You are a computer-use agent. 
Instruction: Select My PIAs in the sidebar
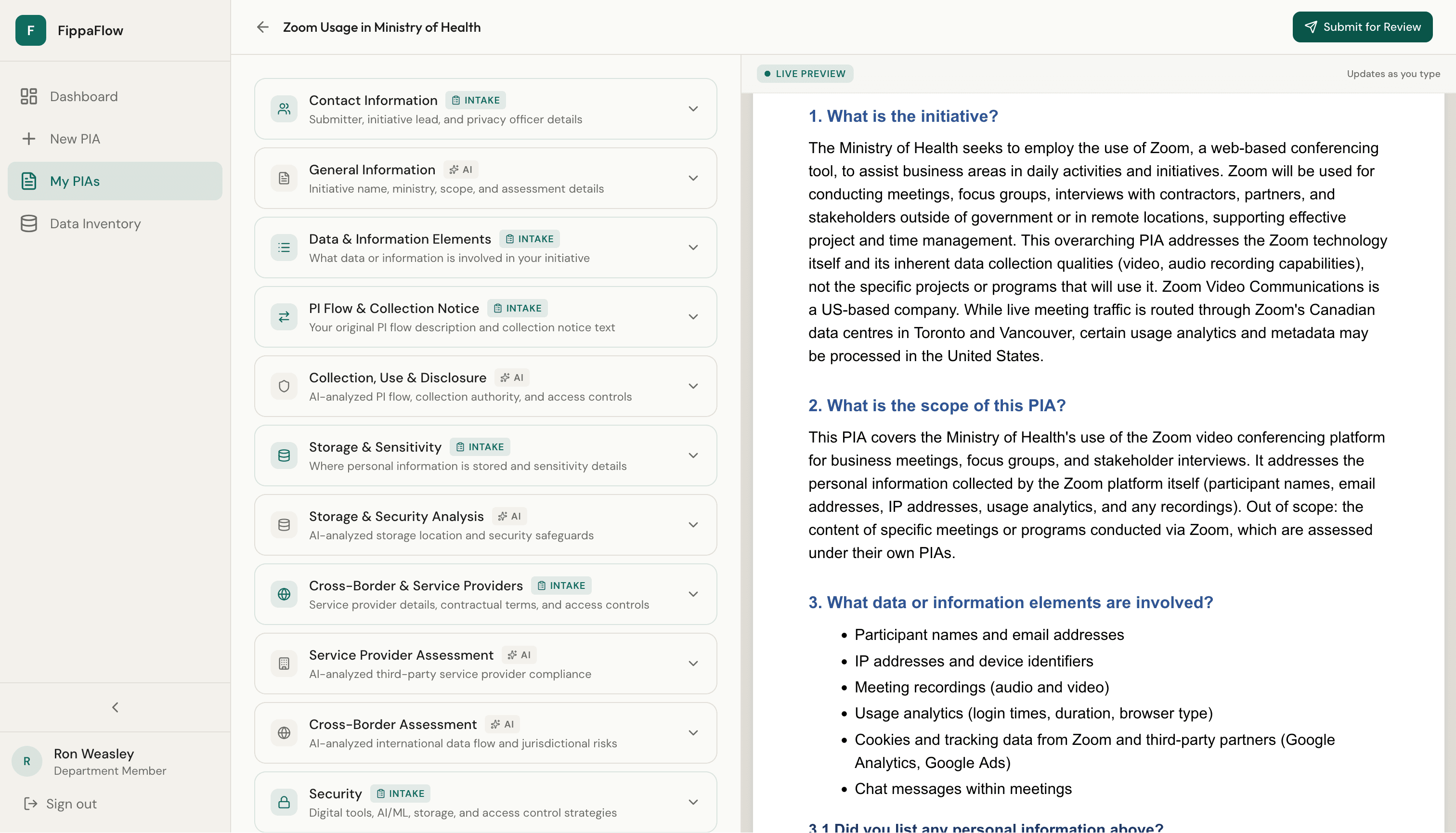tap(115, 181)
